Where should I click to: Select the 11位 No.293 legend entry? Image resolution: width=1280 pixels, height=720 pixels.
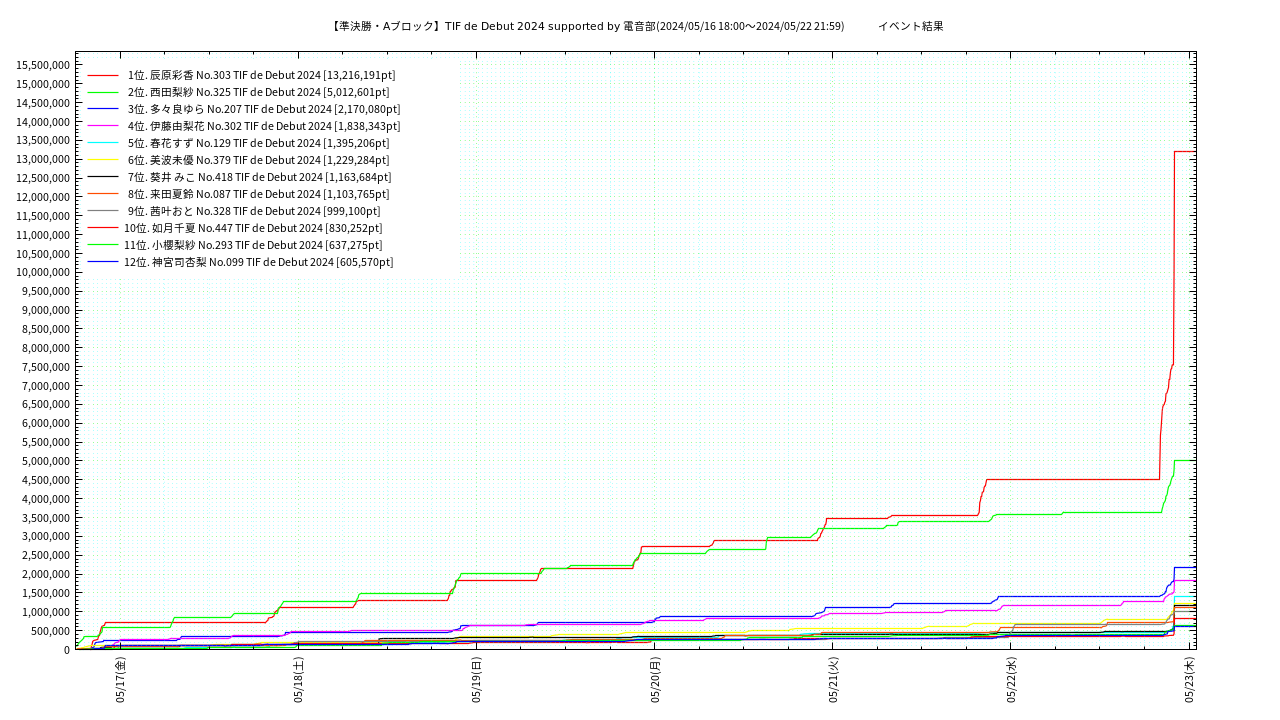253,245
